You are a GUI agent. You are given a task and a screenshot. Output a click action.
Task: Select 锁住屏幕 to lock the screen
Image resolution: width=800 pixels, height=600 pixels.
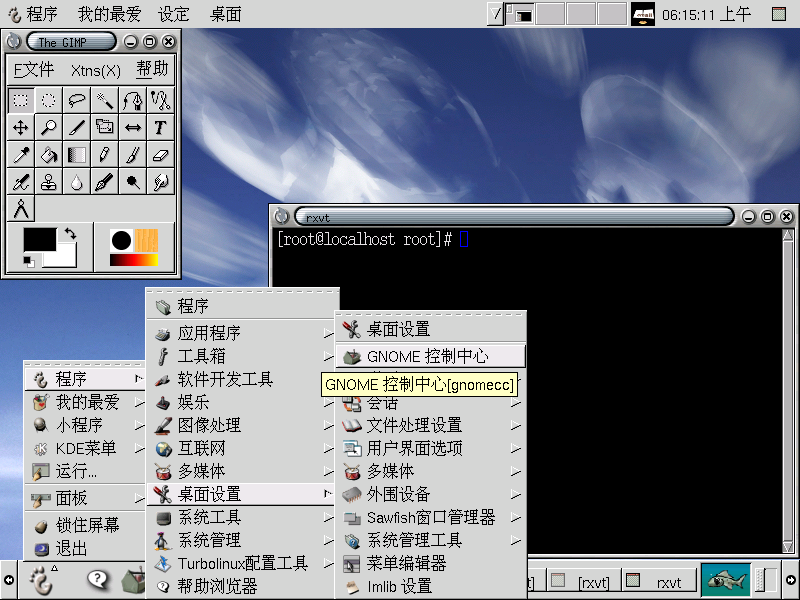point(85,525)
